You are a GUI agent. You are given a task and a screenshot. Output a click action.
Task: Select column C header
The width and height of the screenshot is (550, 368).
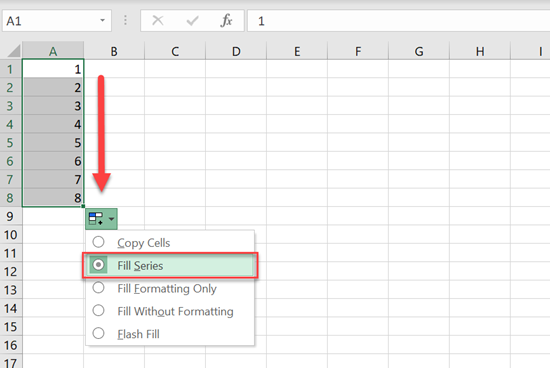click(x=175, y=51)
